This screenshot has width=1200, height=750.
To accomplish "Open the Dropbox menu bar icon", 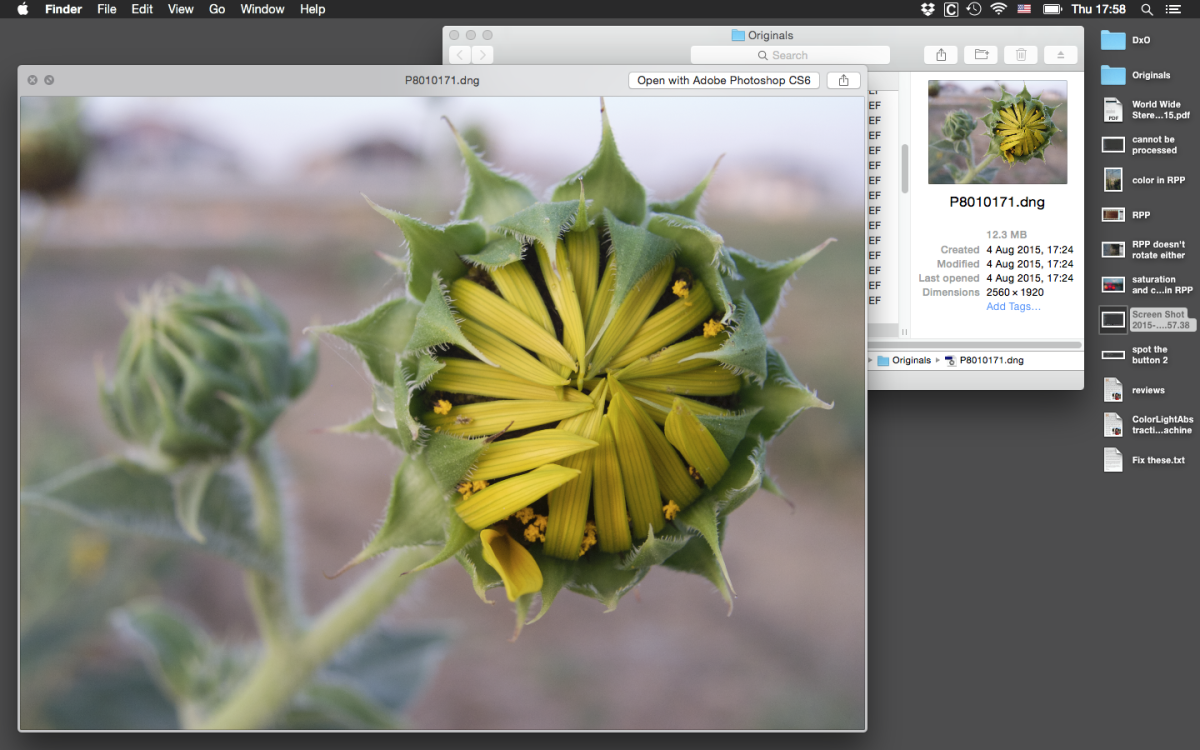I will [x=928, y=9].
